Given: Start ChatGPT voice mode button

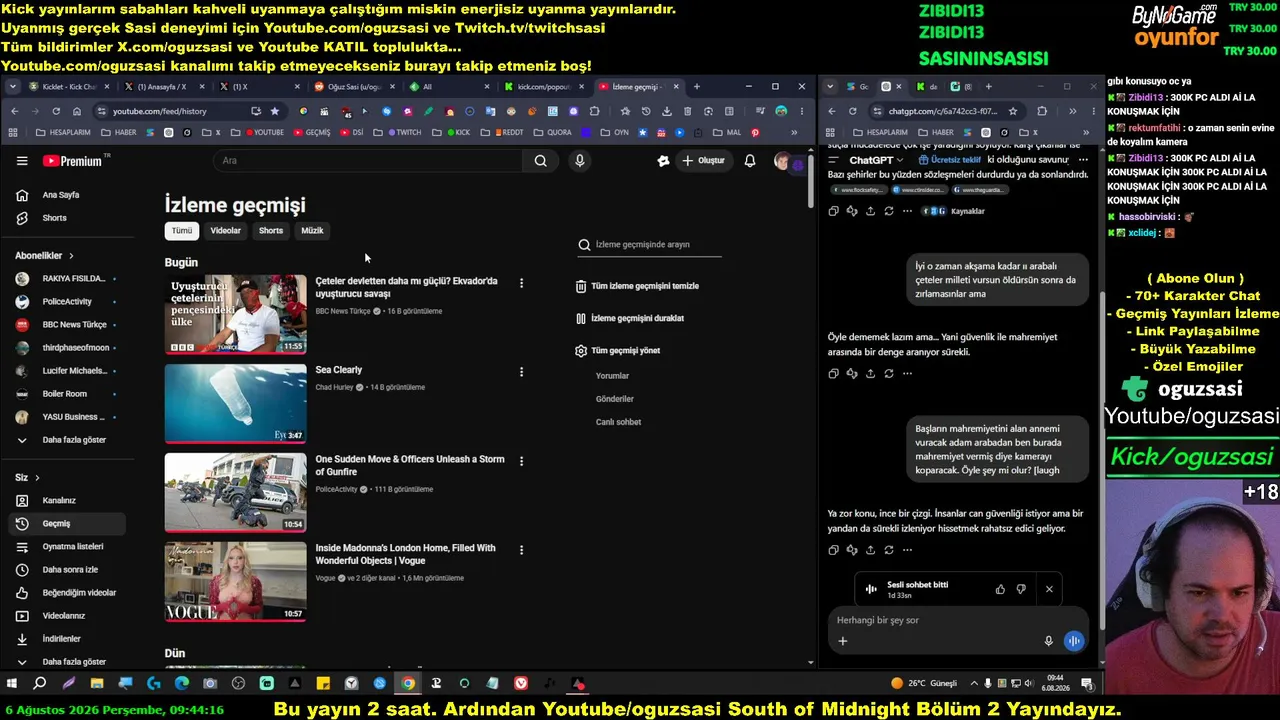Looking at the screenshot, I should click(1073, 641).
